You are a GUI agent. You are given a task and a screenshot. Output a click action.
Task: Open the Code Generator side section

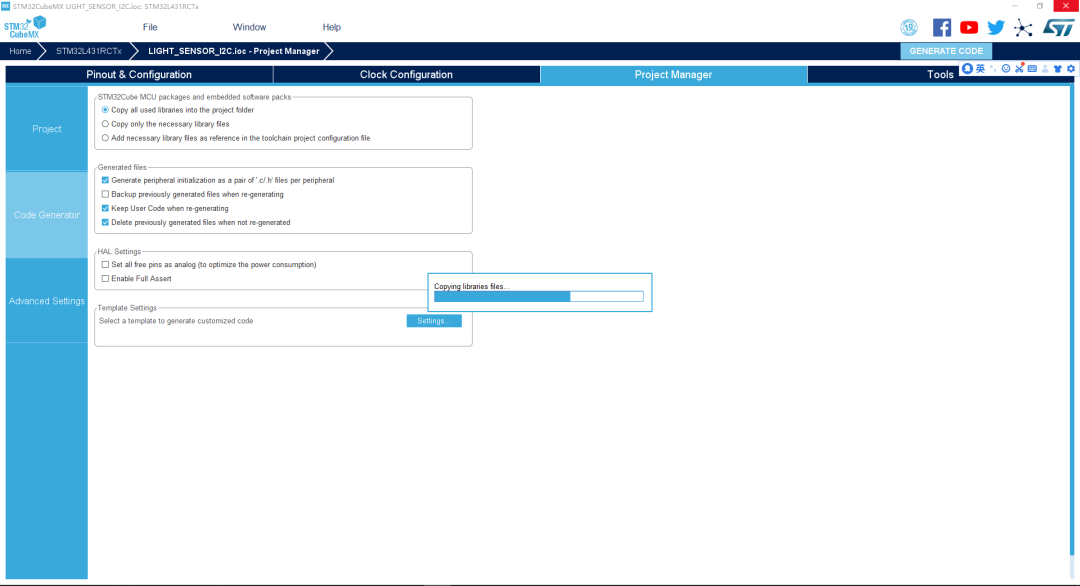click(47, 215)
